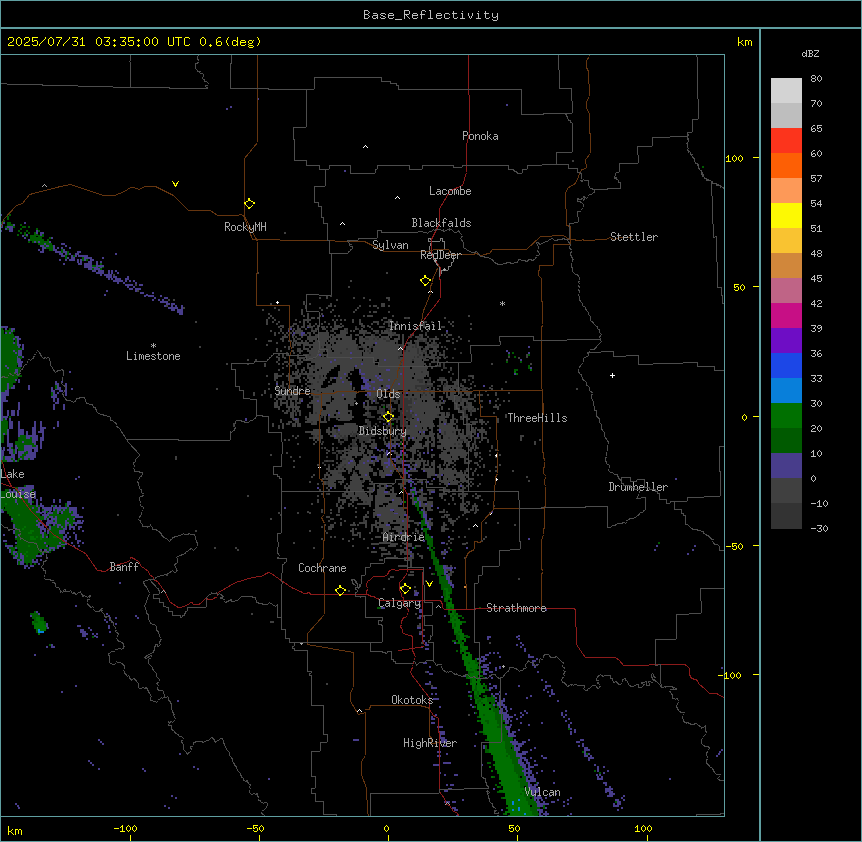862x842 pixels.
Task: Click the asterisk marker above Limestone label
Action: tap(153, 346)
